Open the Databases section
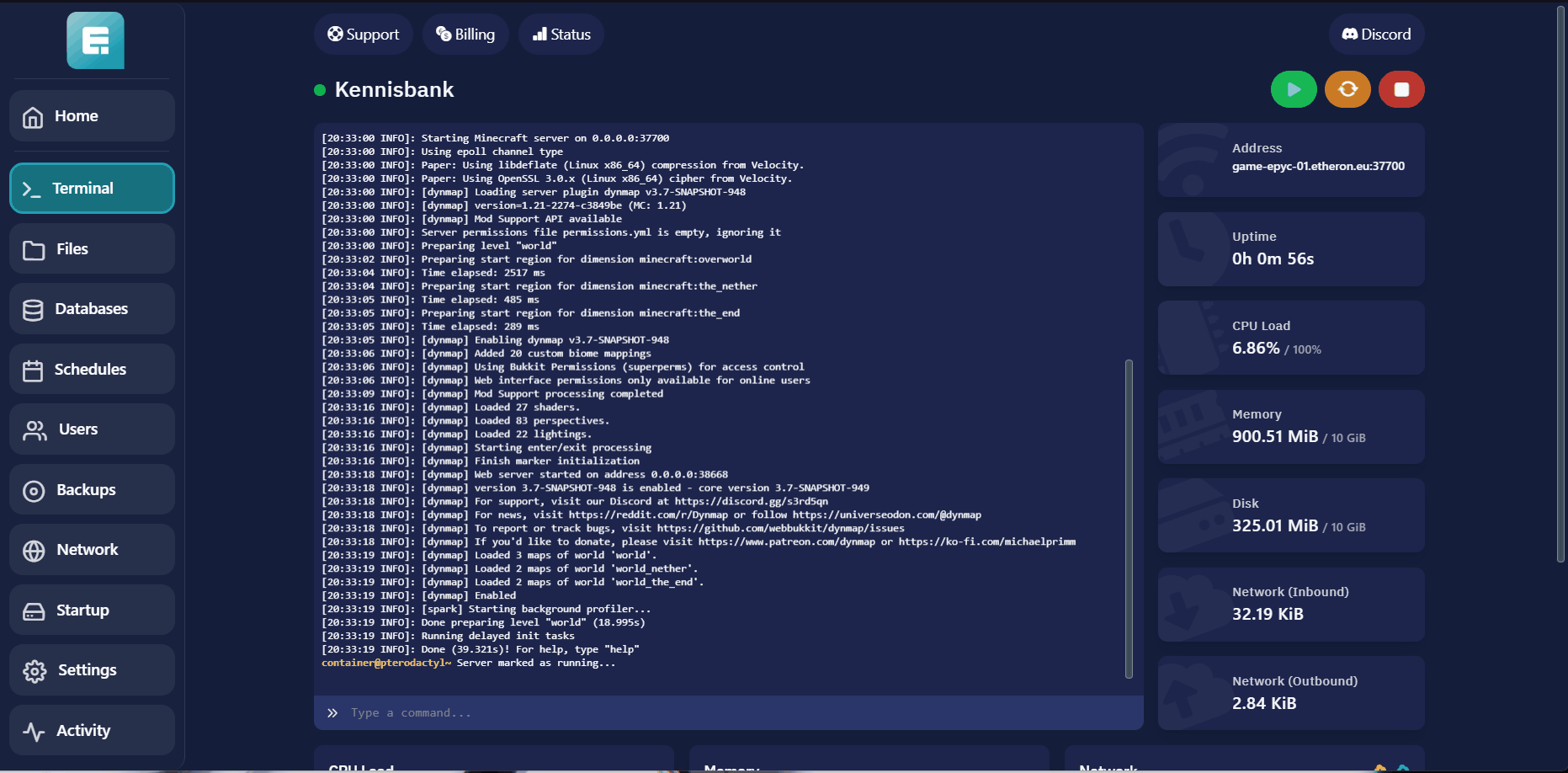The image size is (1568, 773). [92, 309]
